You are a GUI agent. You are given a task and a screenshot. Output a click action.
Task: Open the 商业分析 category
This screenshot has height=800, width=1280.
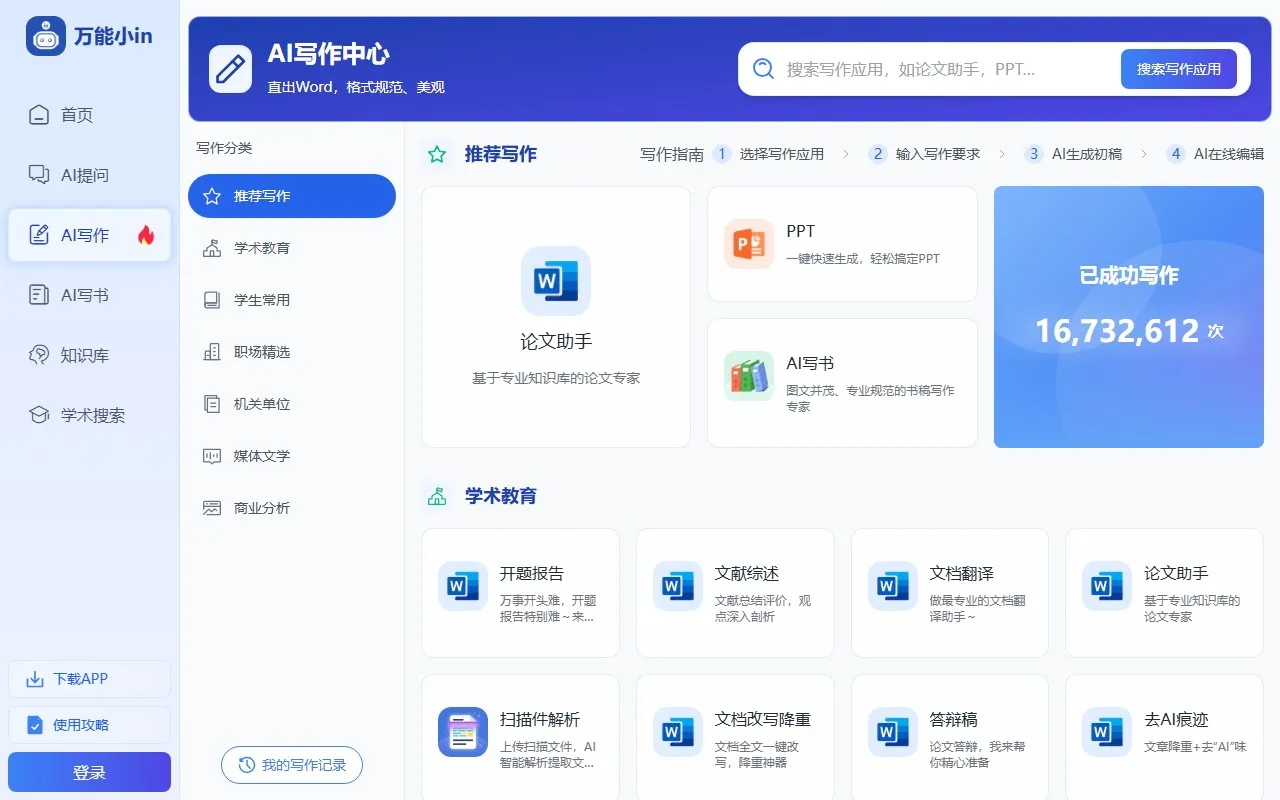(x=291, y=507)
